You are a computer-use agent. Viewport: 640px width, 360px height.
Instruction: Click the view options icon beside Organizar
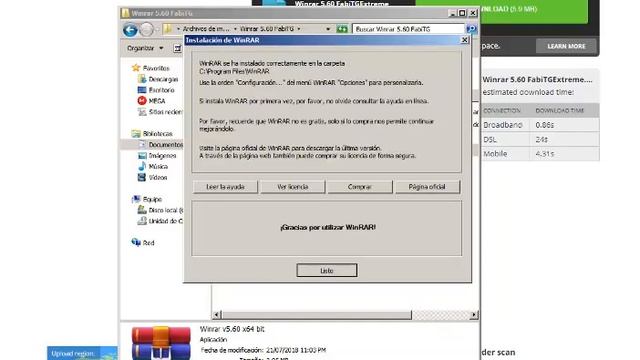[x=177, y=48]
